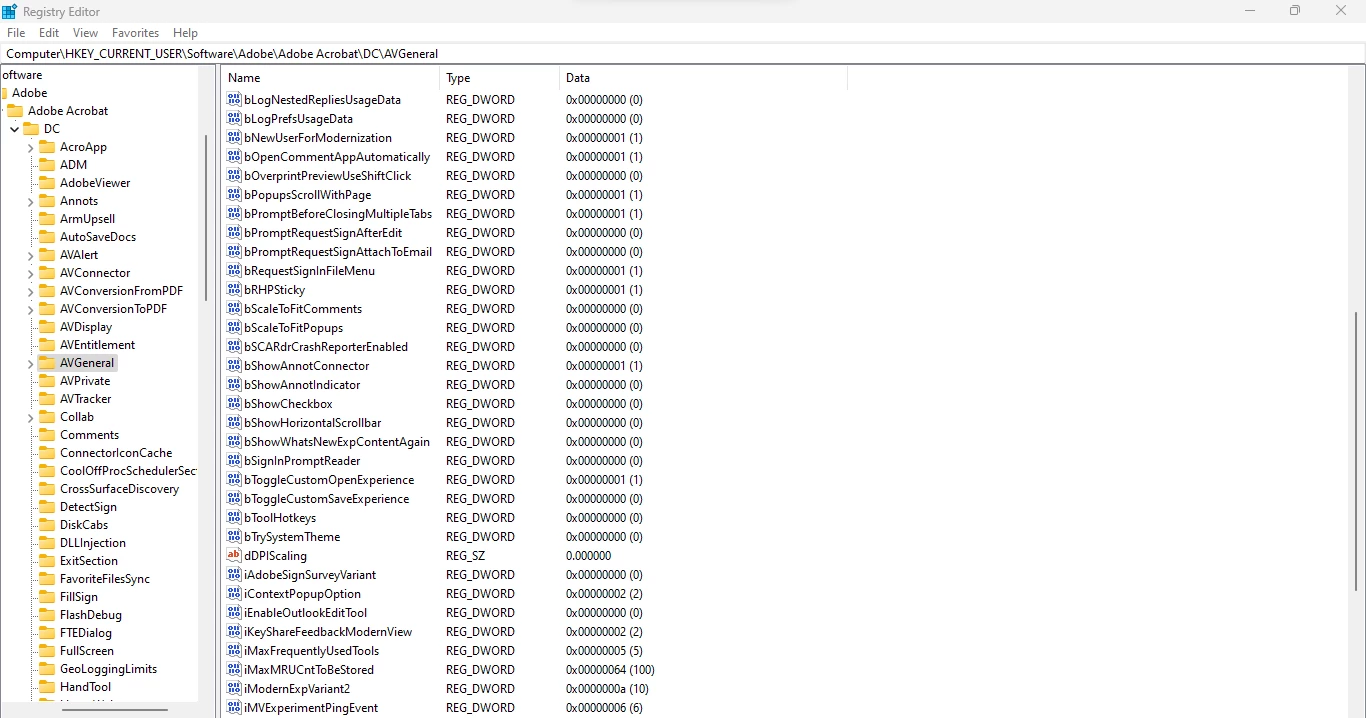Viewport: 1366px width, 718px height.
Task: Select the ConnectorIconCache key
Action: [x=116, y=453]
